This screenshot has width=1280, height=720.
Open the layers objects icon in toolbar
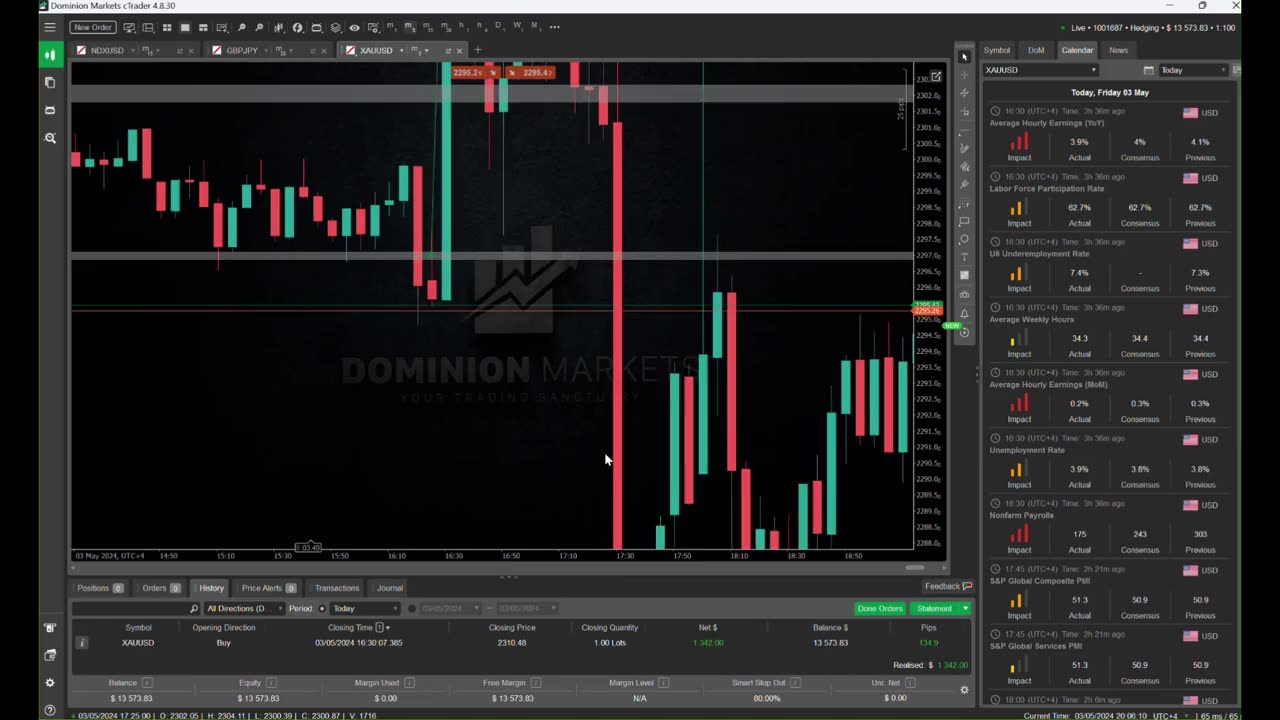335,27
